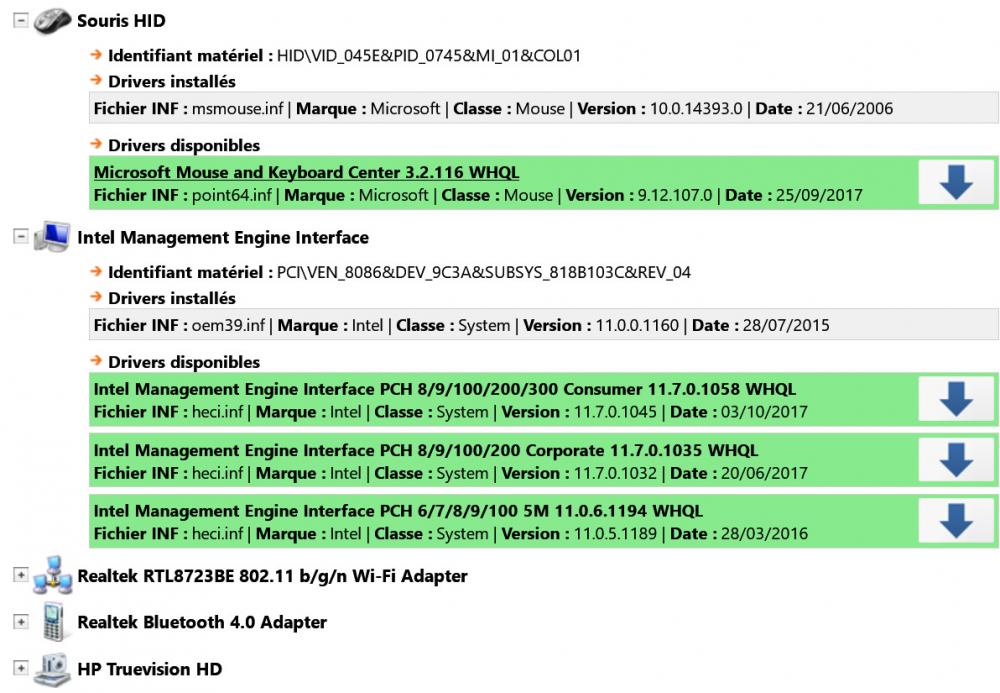Select HP Truevision HD label
The height and width of the screenshot is (693, 1000).
[x=149, y=669]
